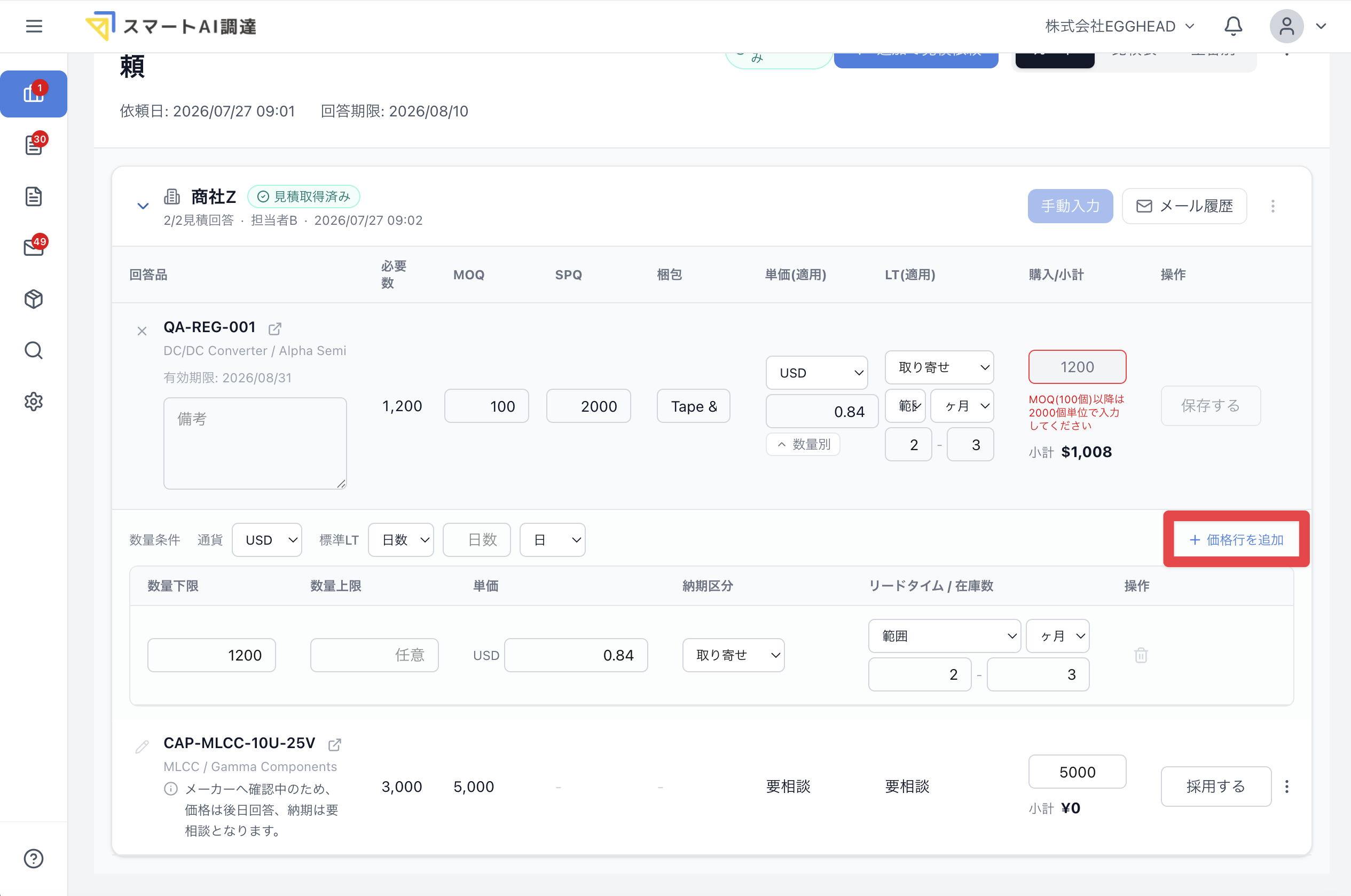Delete the price row with trash icon

(x=1141, y=655)
